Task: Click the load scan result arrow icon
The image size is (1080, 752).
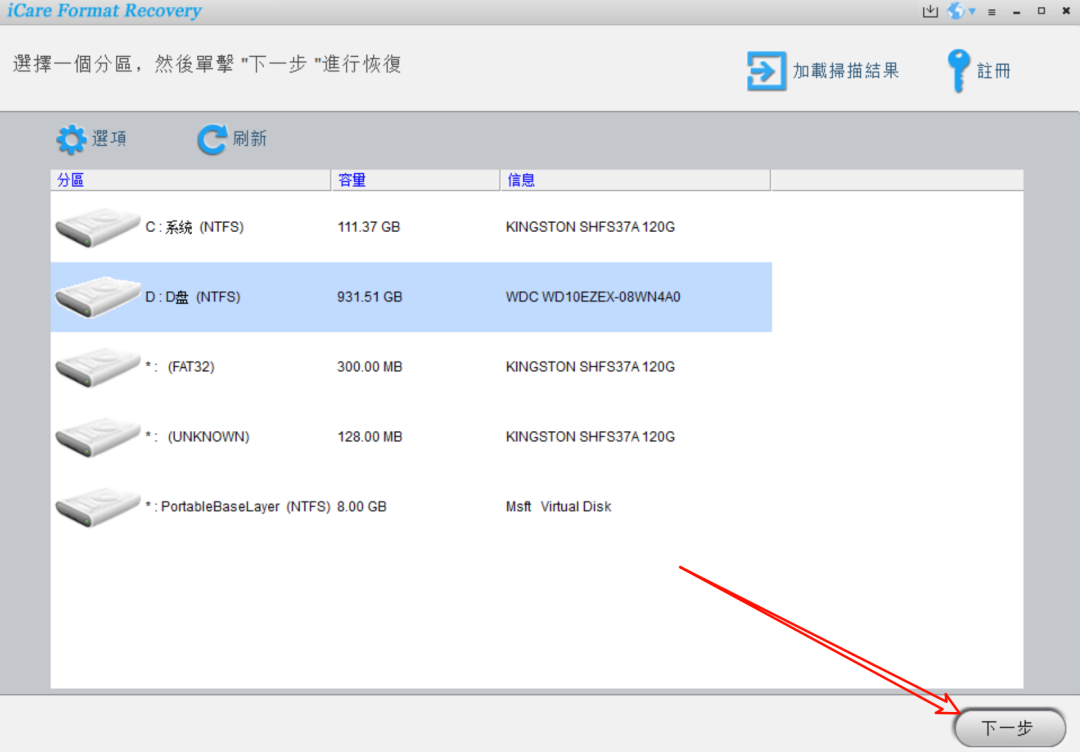Action: 766,71
